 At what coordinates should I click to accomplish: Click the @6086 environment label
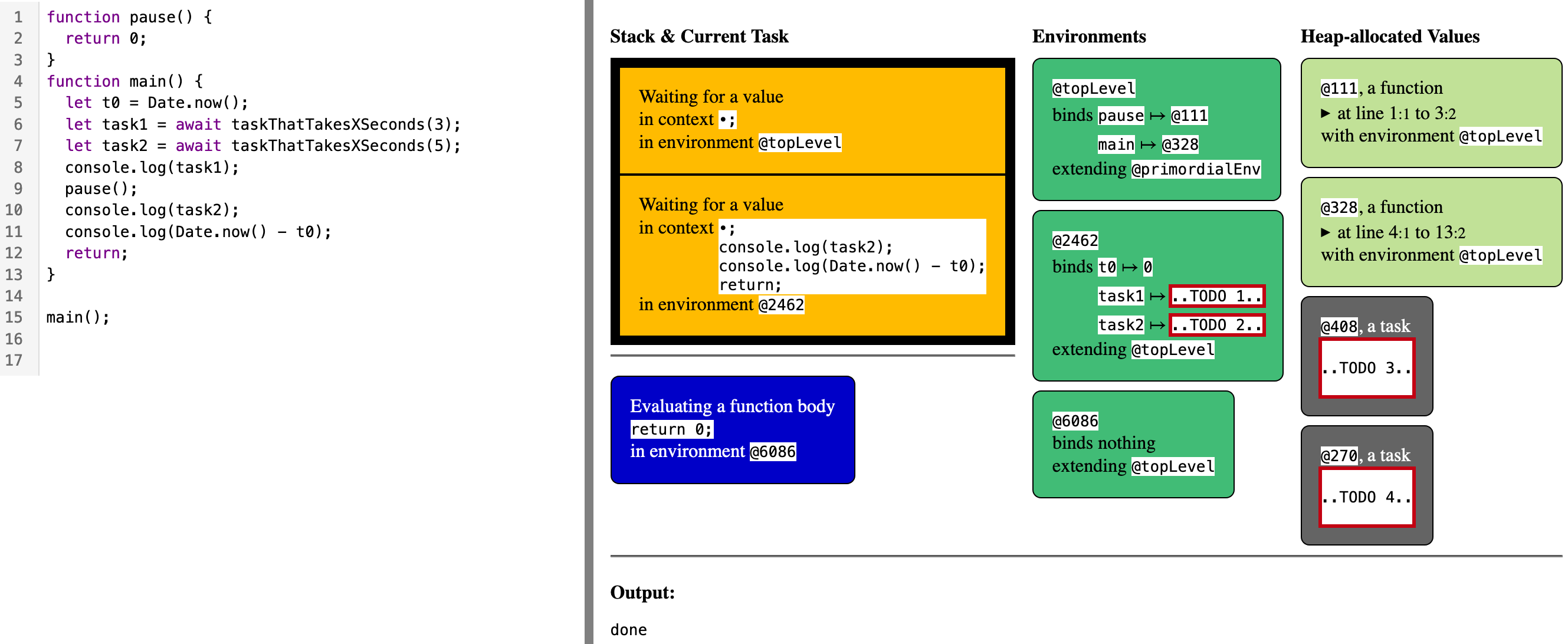1074,421
